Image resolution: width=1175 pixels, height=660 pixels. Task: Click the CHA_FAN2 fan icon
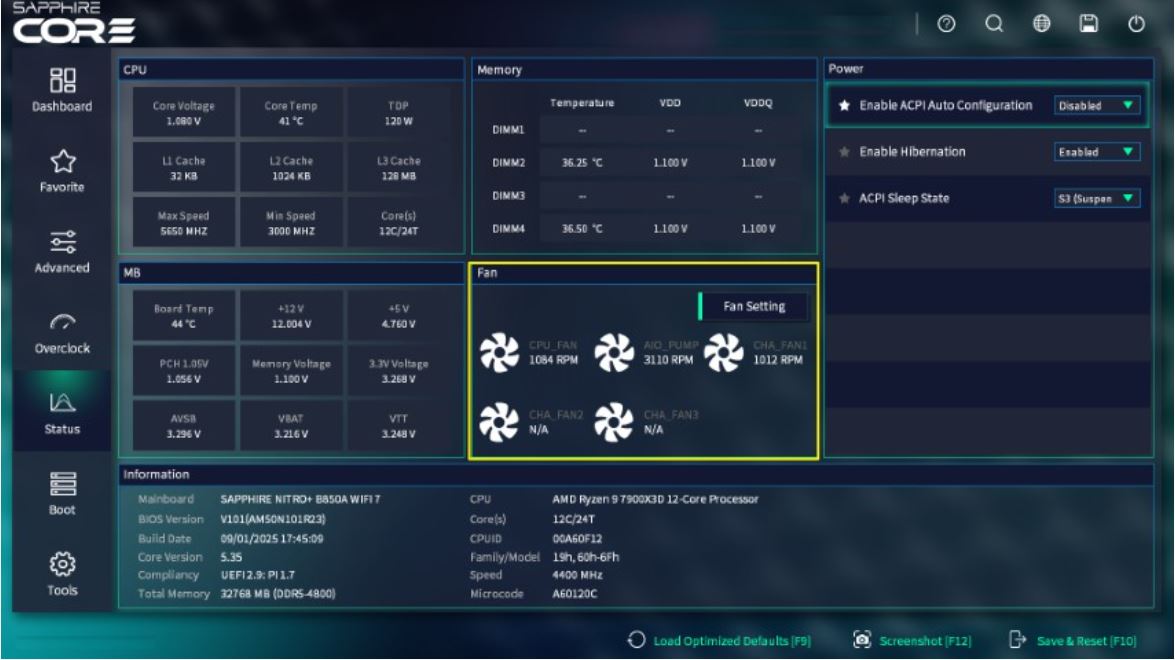499,421
